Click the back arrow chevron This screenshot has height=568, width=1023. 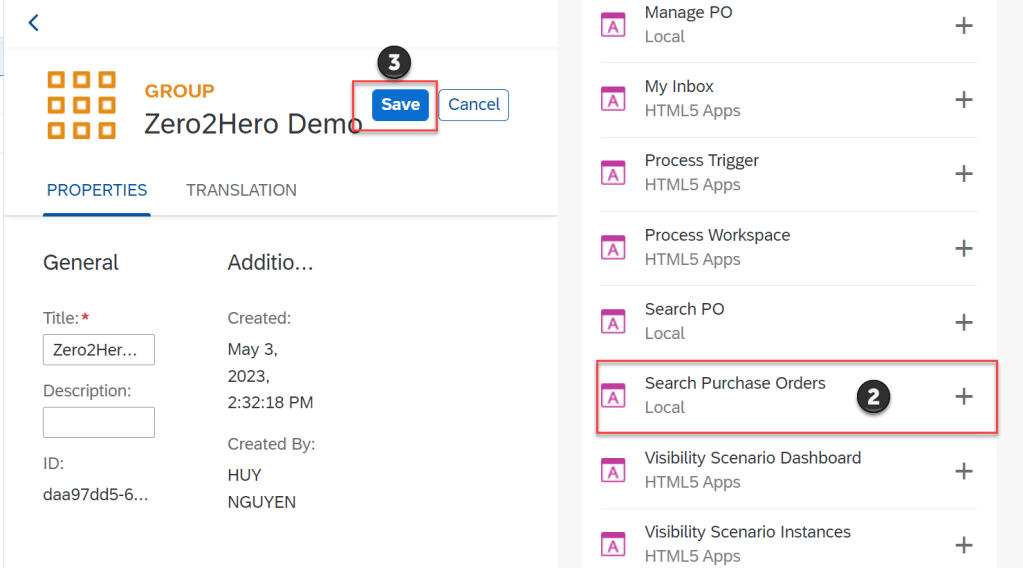33,22
